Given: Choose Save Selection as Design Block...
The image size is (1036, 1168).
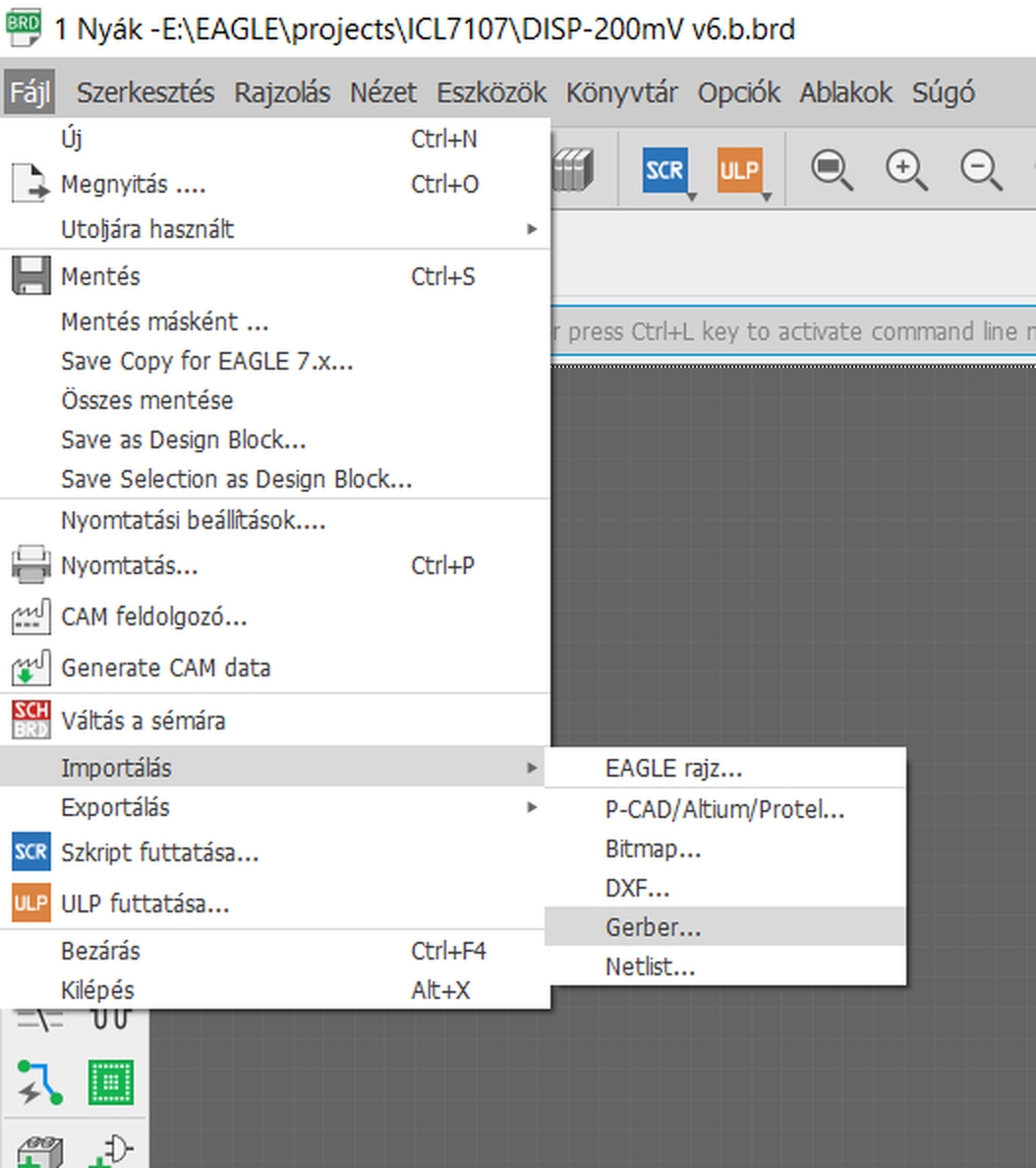Looking at the screenshot, I should tap(275, 480).
